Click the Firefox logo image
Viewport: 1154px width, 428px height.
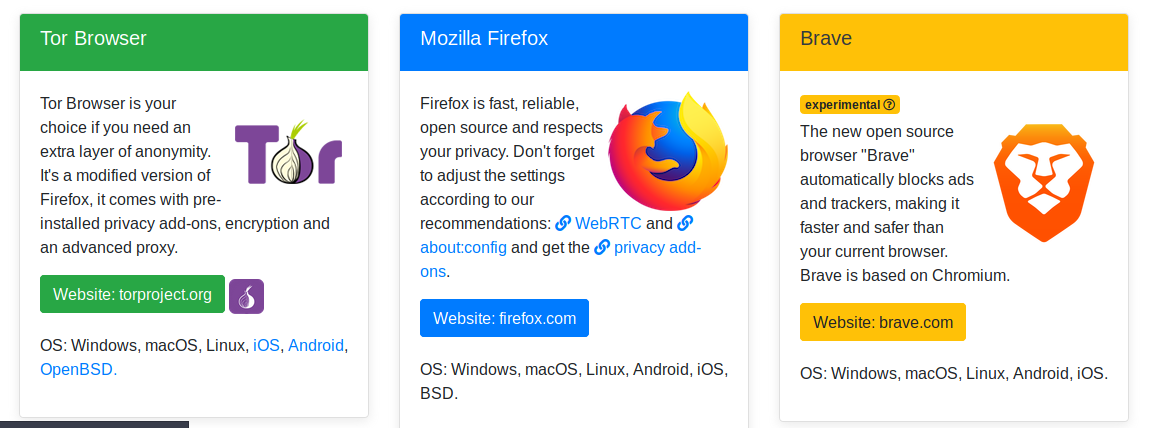[668, 151]
